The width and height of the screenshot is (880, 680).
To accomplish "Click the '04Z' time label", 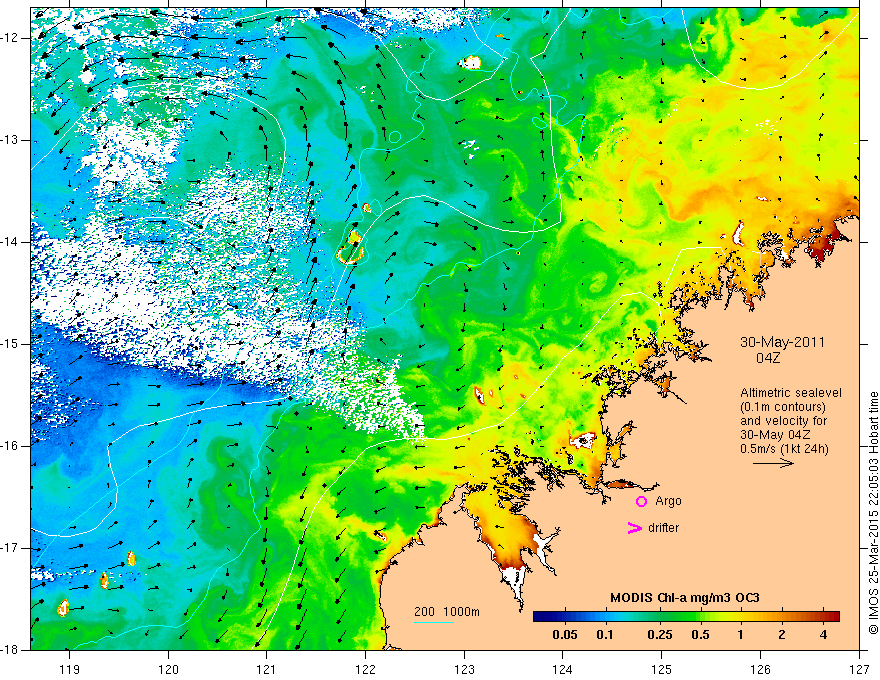I will click(768, 358).
